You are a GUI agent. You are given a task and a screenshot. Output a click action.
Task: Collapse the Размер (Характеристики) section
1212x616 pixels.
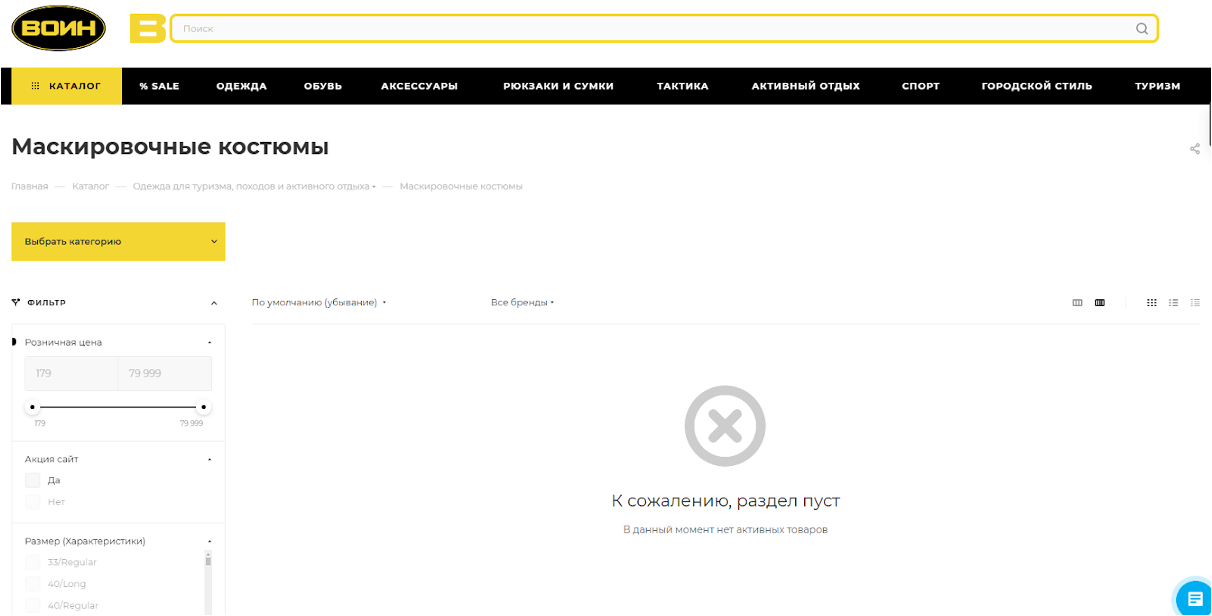click(210, 541)
